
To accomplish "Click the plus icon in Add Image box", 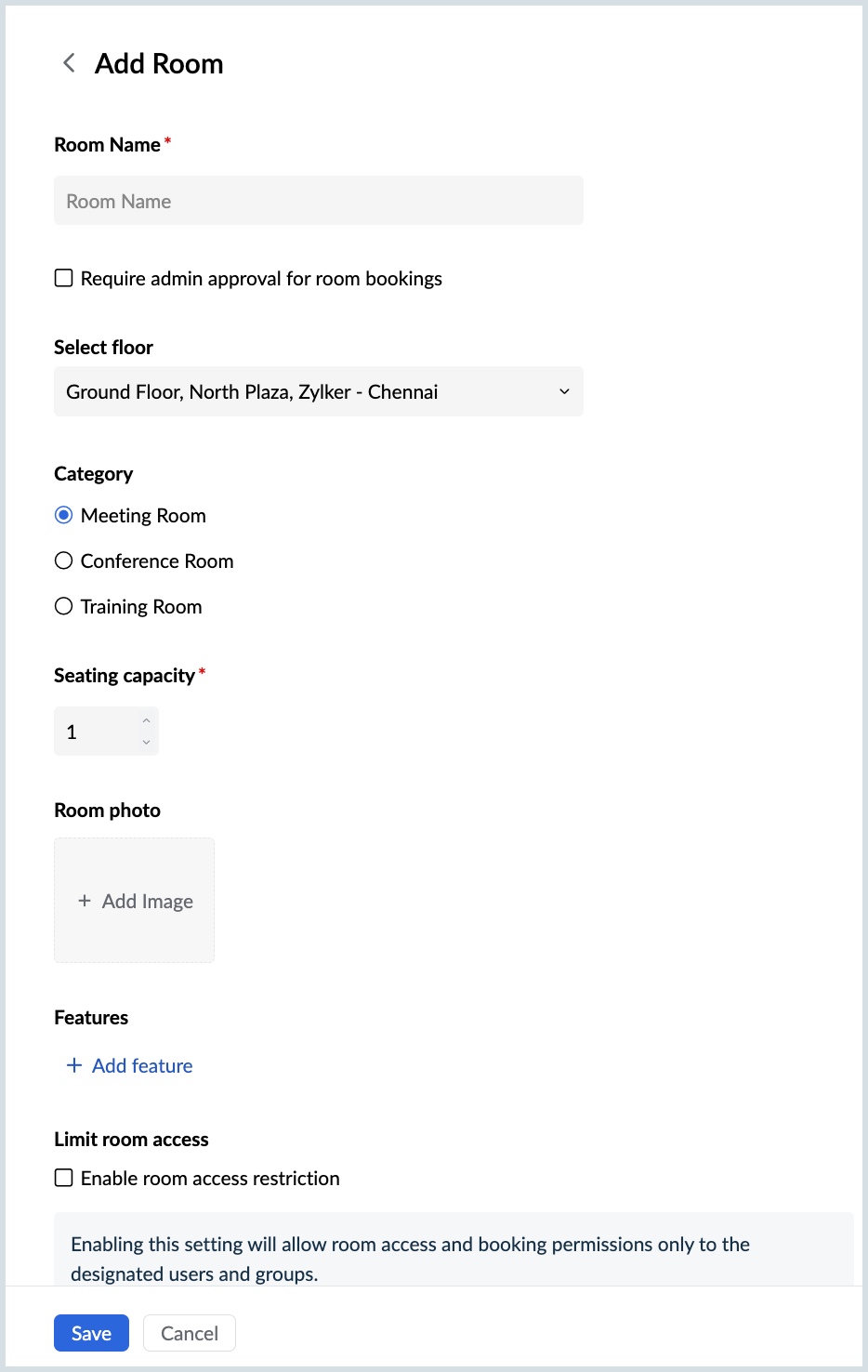I will pos(85,901).
